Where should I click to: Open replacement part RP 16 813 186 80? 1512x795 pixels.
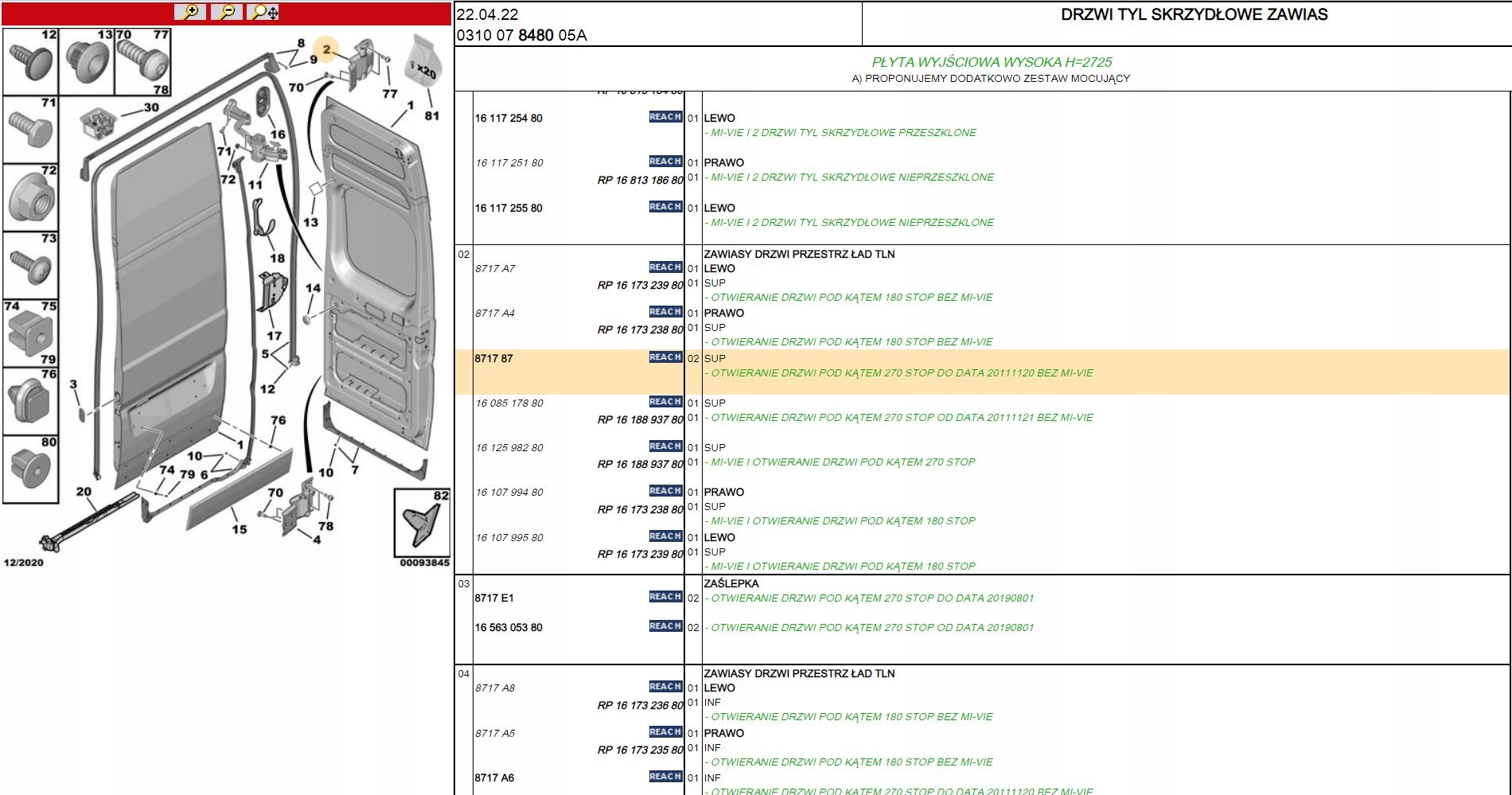[x=641, y=181]
